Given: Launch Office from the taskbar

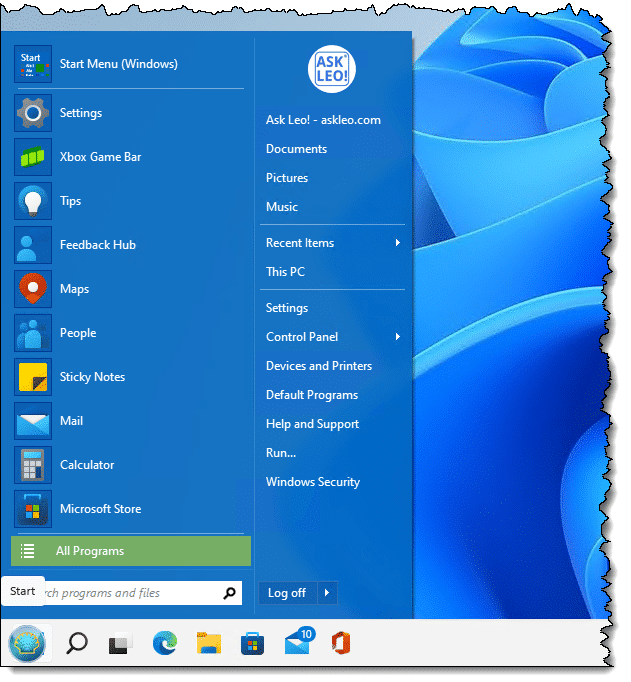Looking at the screenshot, I should (x=341, y=643).
